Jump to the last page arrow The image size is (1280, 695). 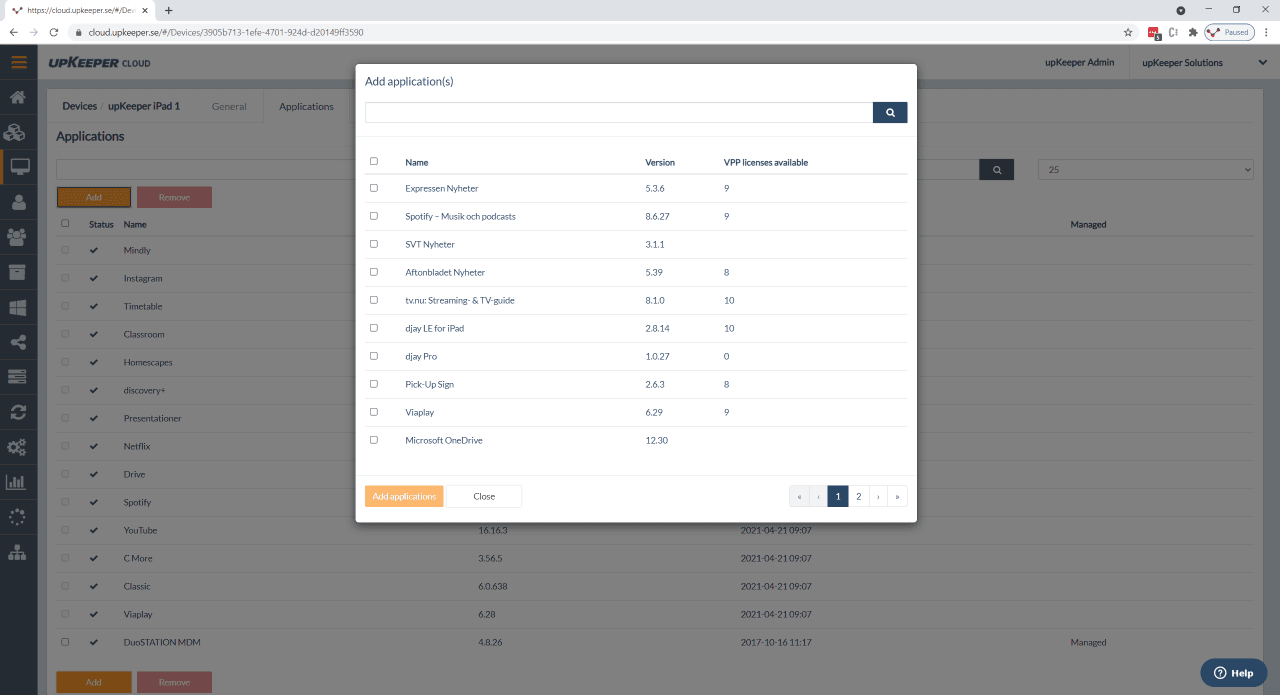pyautogui.click(x=898, y=496)
